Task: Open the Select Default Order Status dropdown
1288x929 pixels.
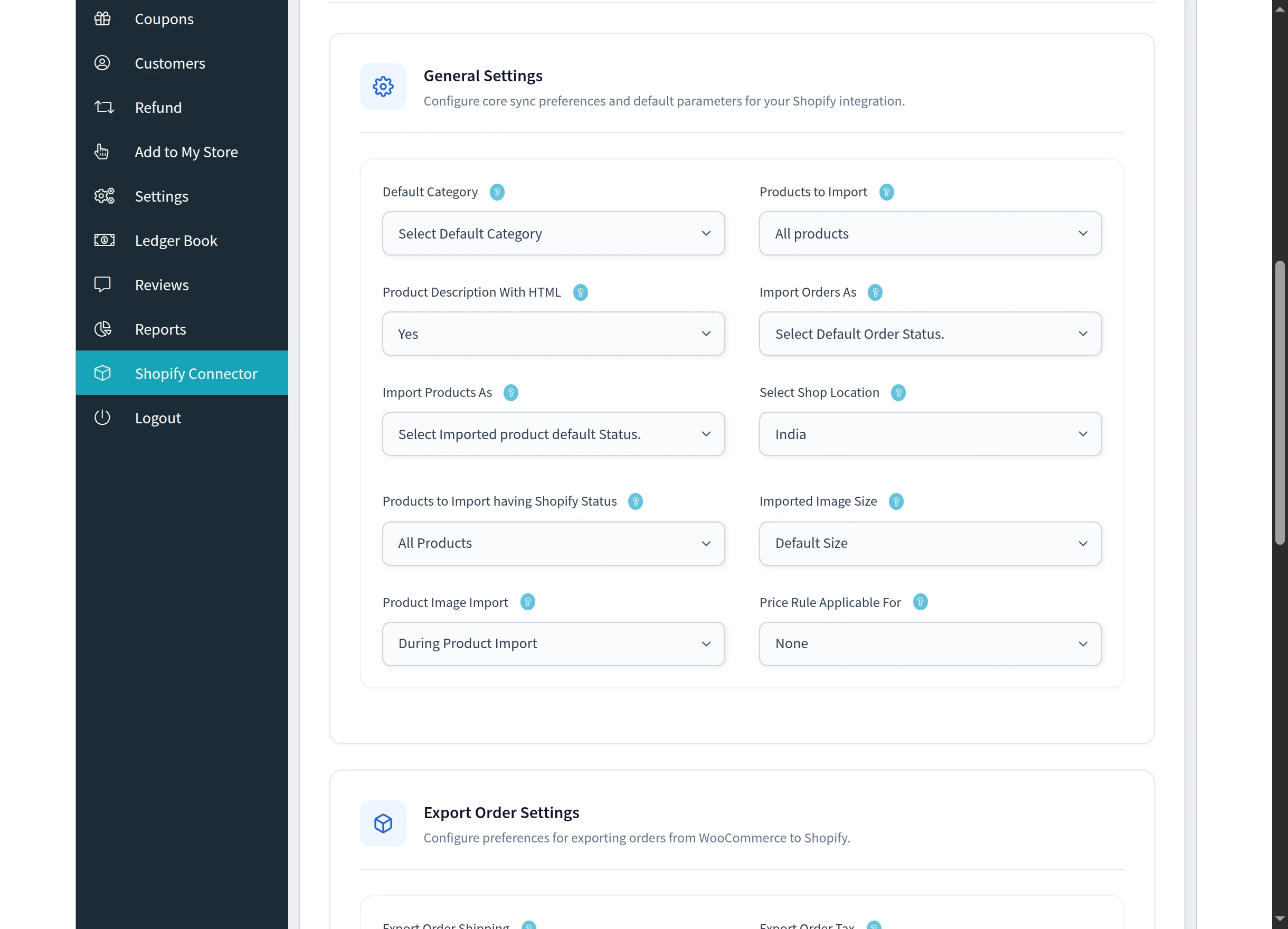Action: (930, 334)
